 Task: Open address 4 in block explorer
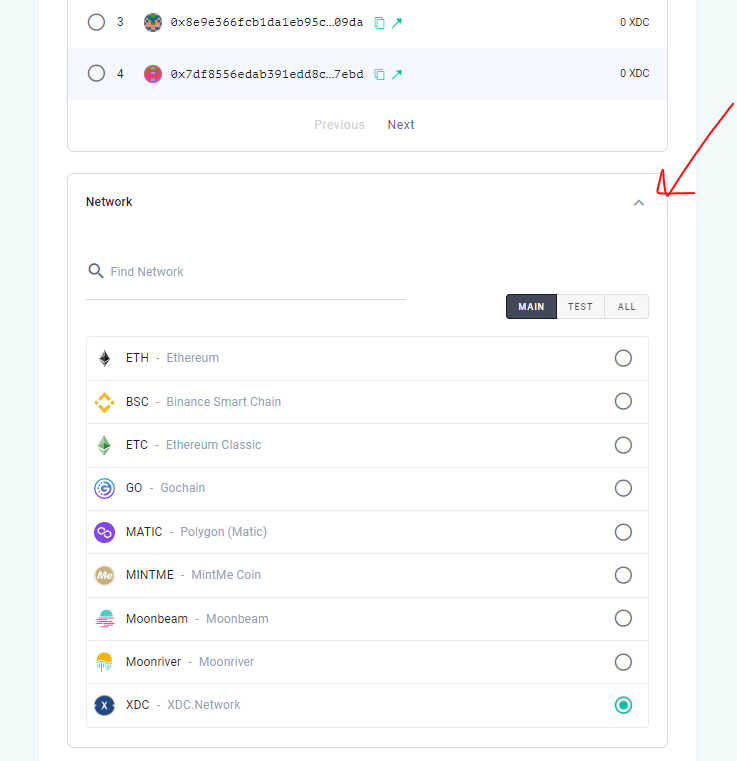pyautogui.click(x=397, y=74)
